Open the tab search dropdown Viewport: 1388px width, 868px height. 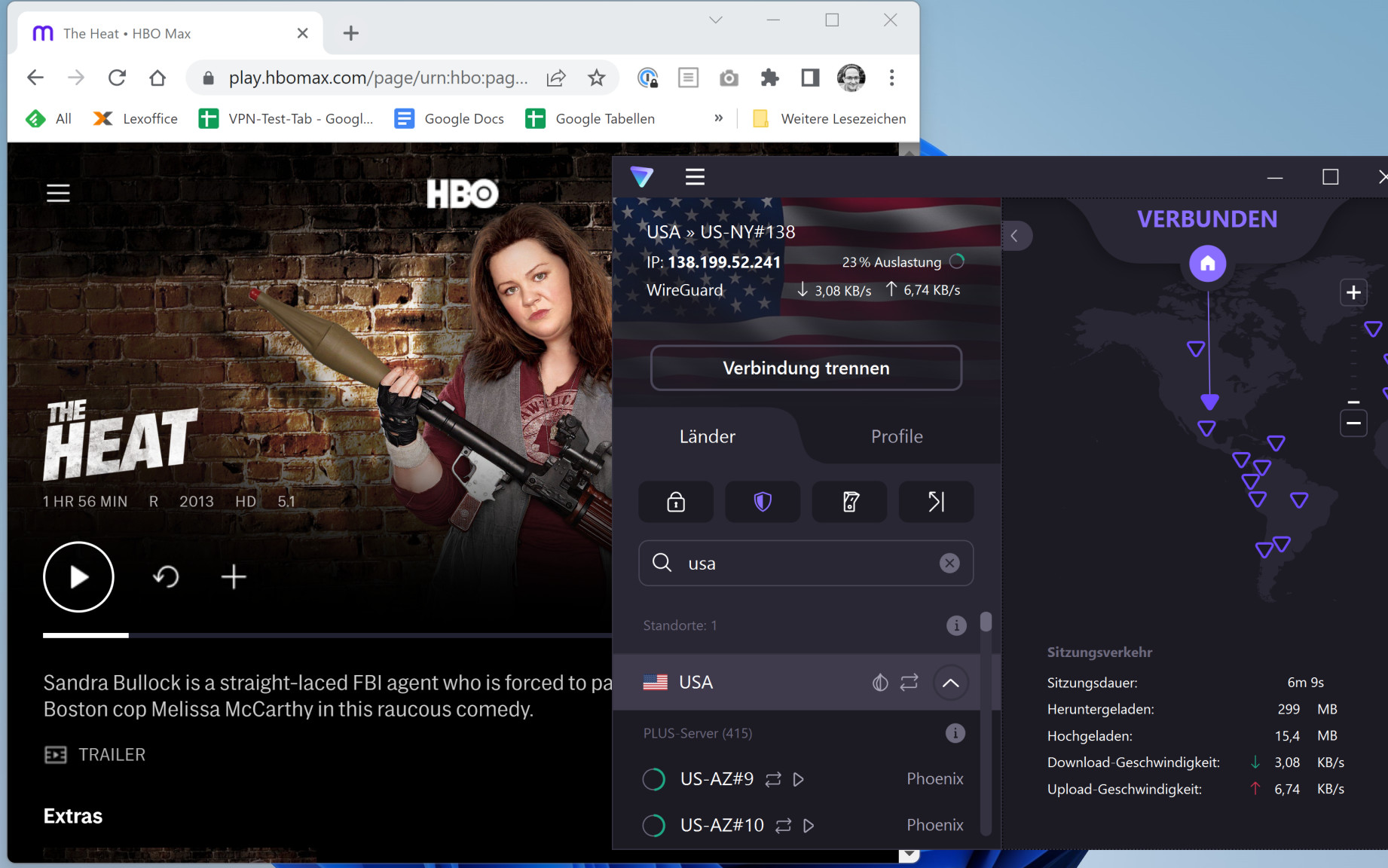[716, 20]
